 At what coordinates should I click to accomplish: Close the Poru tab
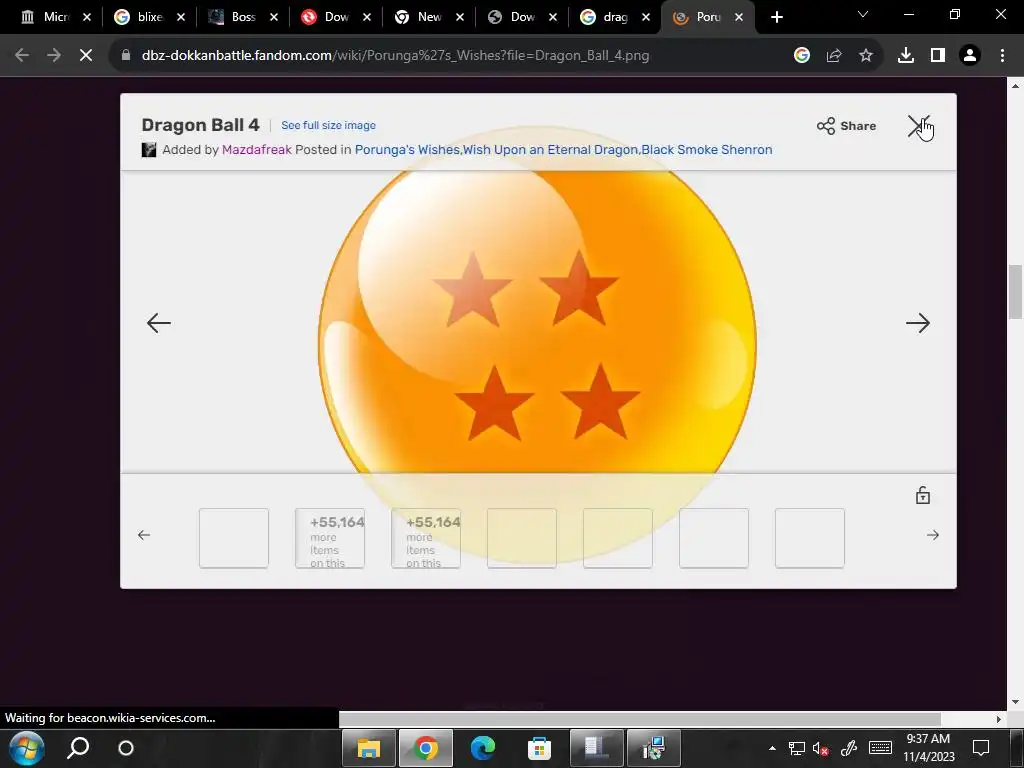(x=739, y=17)
